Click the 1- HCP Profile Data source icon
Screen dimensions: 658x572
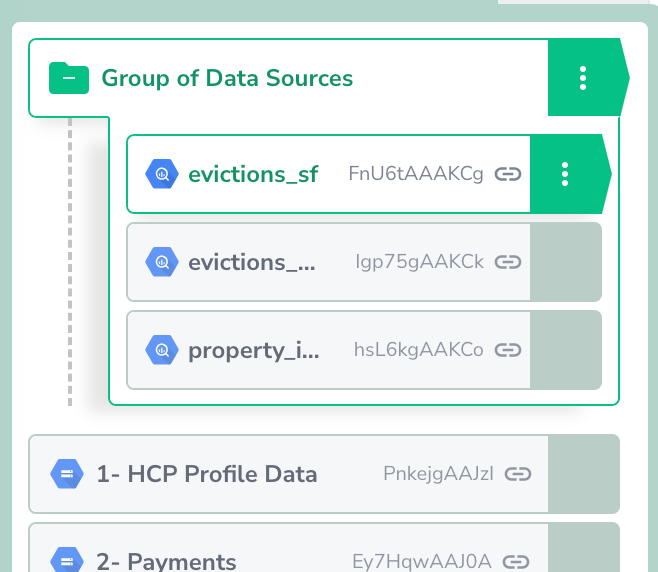point(65,474)
